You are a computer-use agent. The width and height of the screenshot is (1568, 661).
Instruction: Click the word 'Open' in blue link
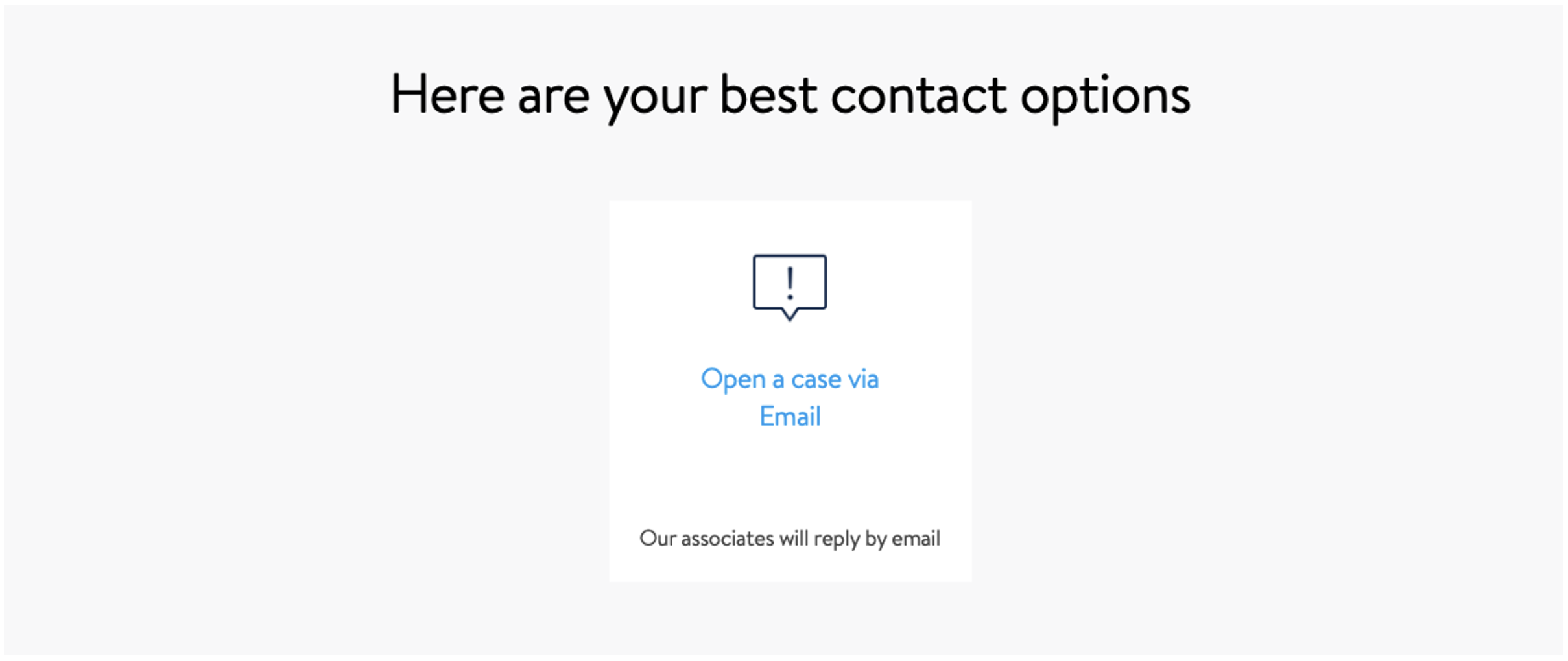point(733,380)
